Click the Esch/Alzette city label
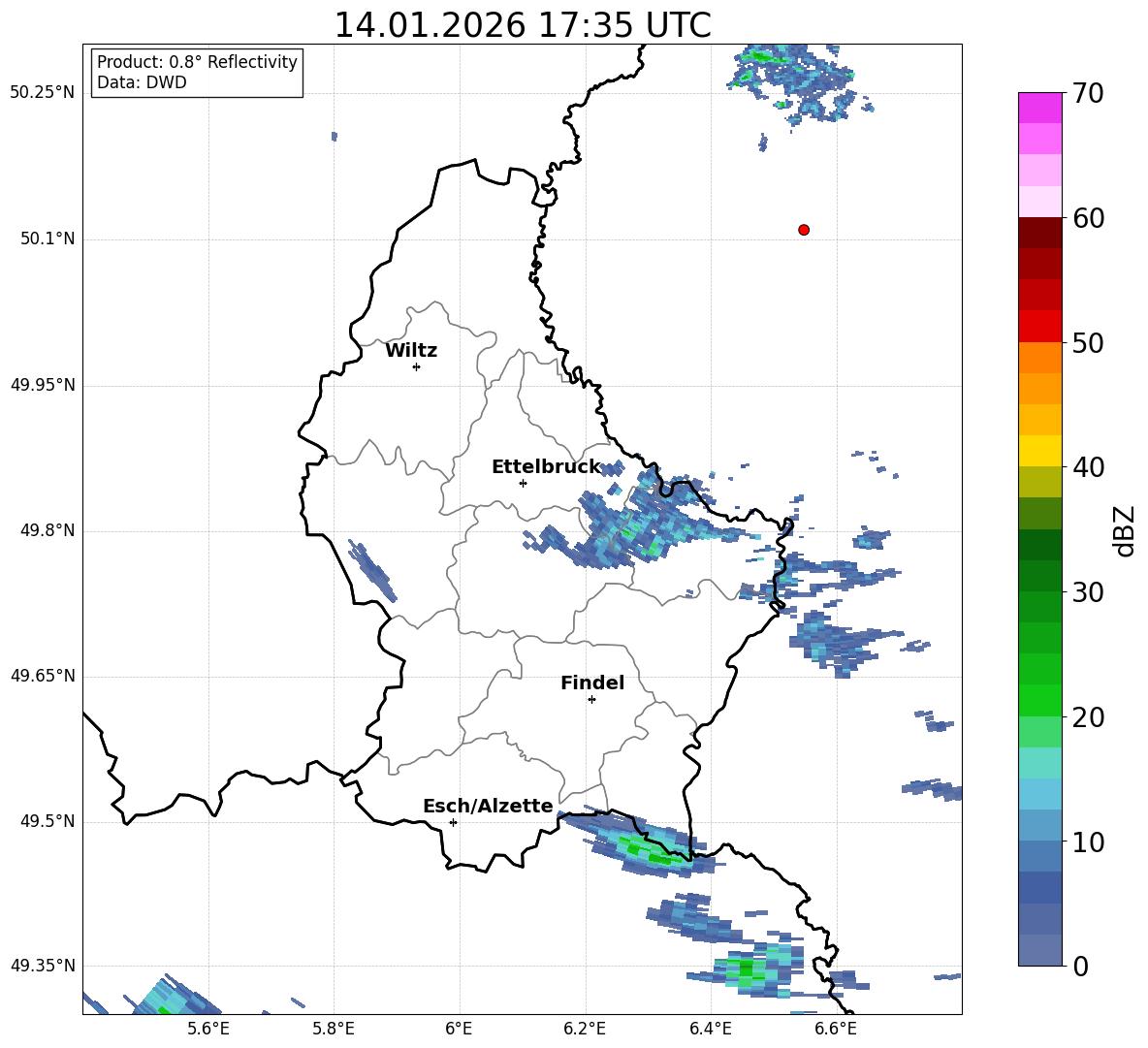Viewport: 1148px width, 1048px height. click(489, 806)
